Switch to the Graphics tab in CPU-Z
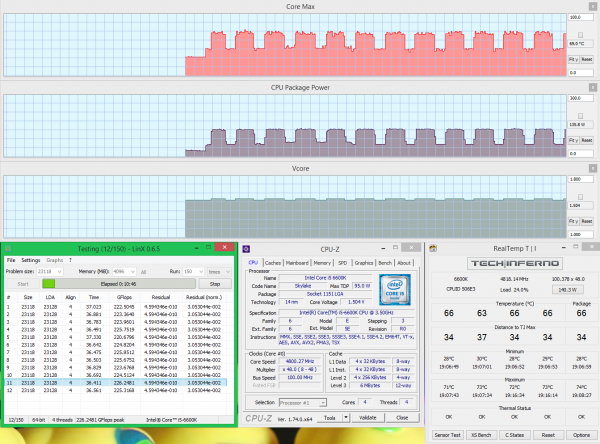The image size is (600, 444). [364, 263]
